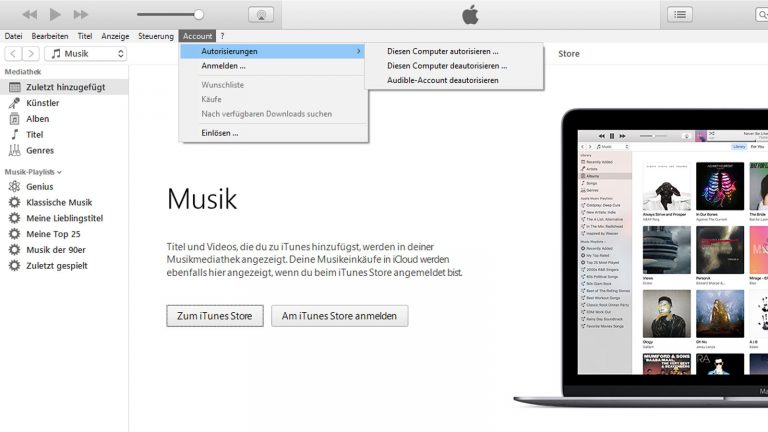Skip back with the Previous track button
The width and height of the screenshot is (768, 432).
click(29, 14)
